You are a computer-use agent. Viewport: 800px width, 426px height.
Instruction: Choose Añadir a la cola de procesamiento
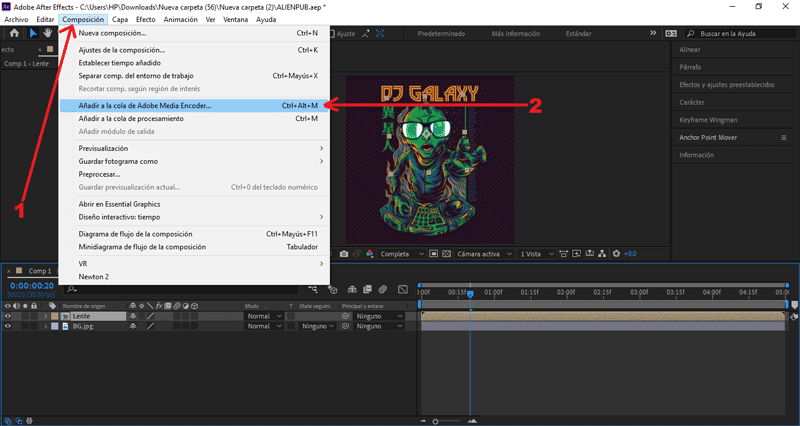(x=194, y=118)
